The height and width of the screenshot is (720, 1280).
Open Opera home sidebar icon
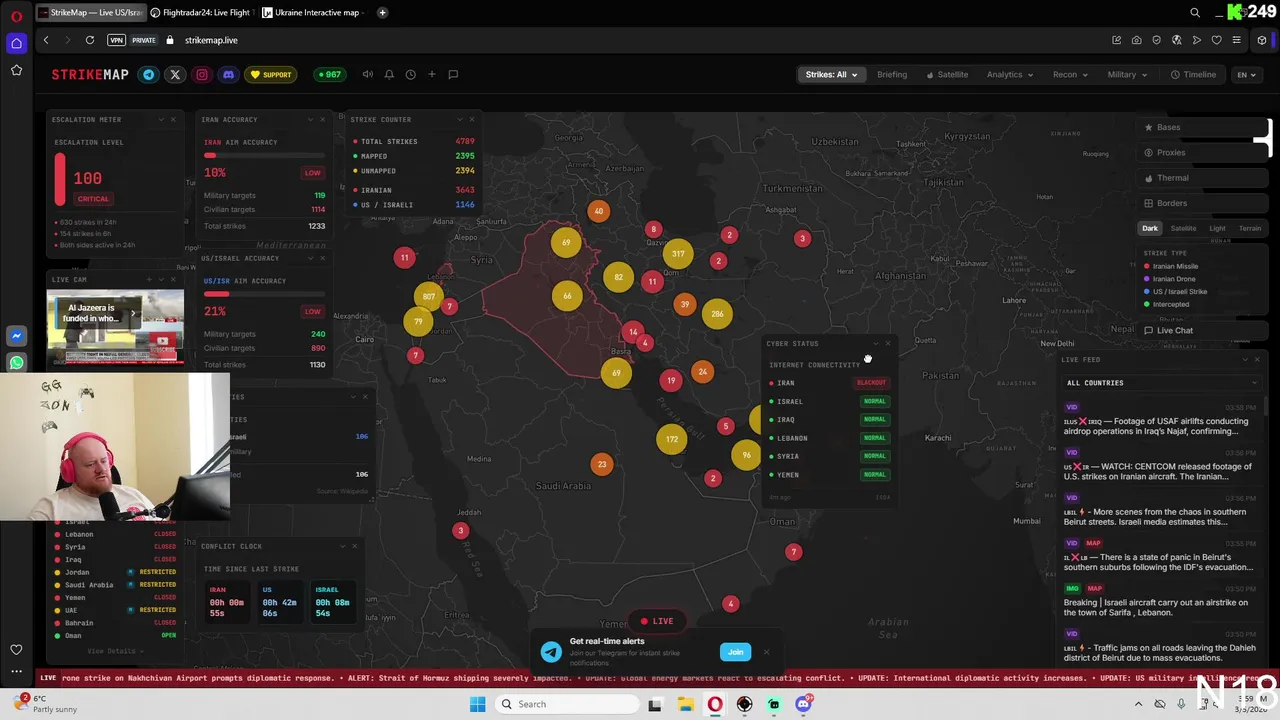pos(16,43)
